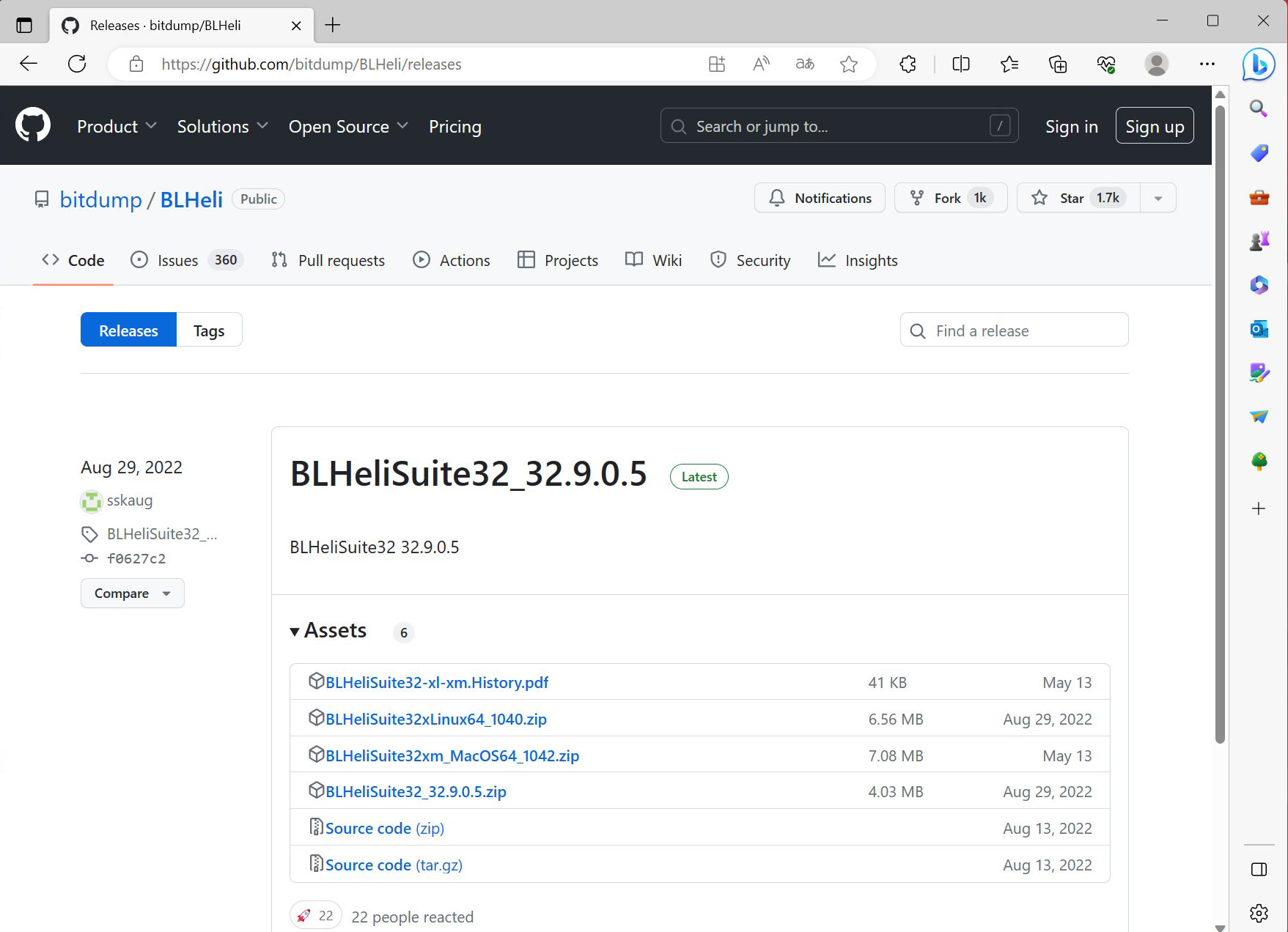Open the Favorites list icon
The width and height of the screenshot is (1288, 932).
click(1009, 64)
